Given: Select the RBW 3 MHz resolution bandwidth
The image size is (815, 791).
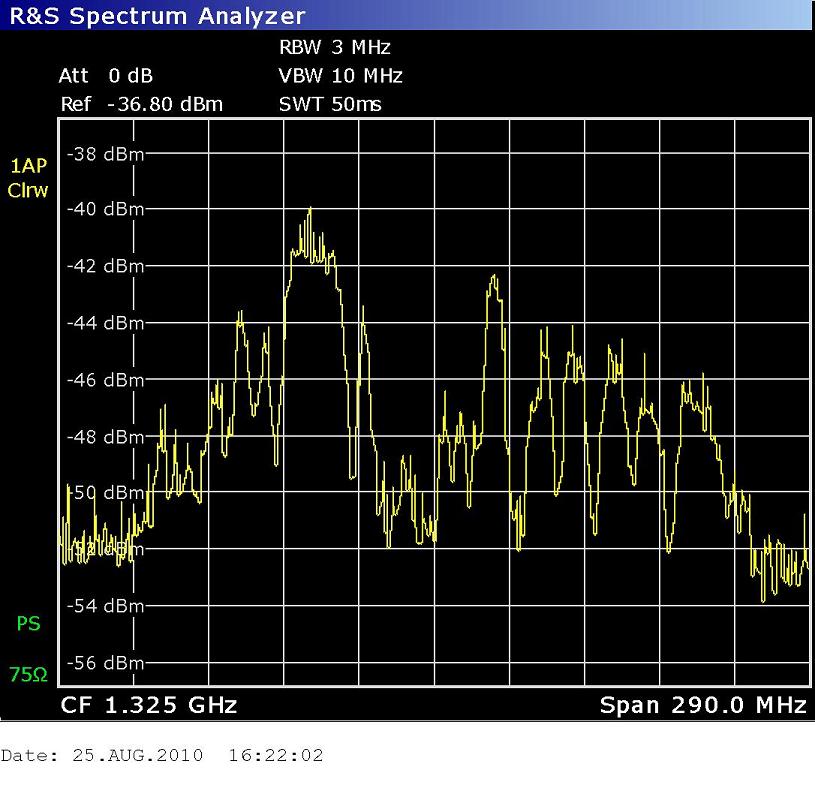Looking at the screenshot, I should (x=334, y=47).
